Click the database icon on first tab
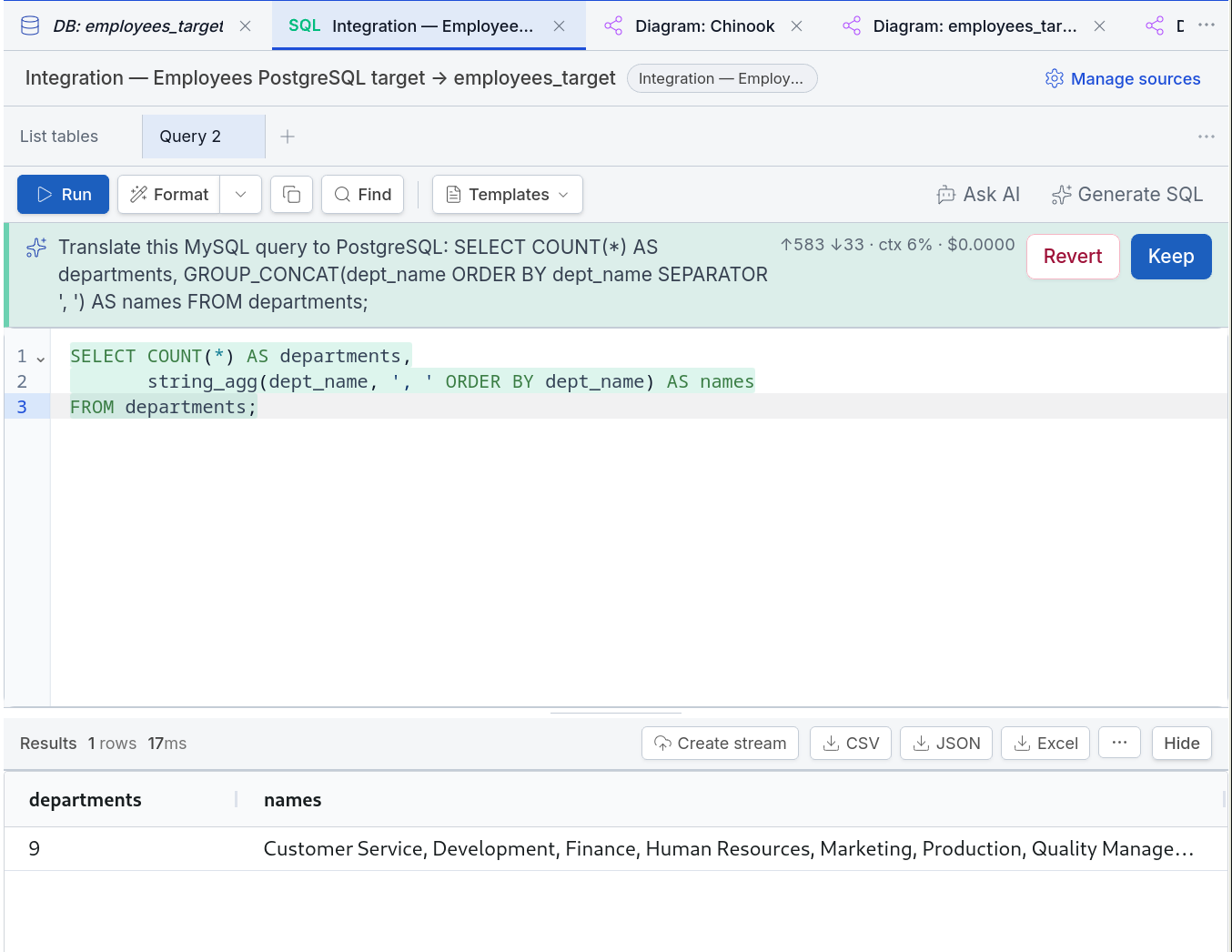1232x952 pixels. pyautogui.click(x=30, y=25)
